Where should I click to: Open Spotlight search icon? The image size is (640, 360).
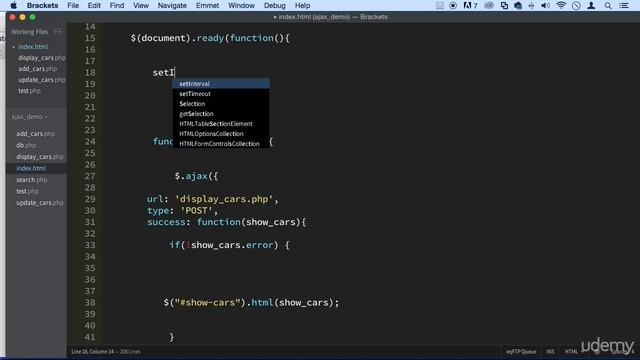608,5
